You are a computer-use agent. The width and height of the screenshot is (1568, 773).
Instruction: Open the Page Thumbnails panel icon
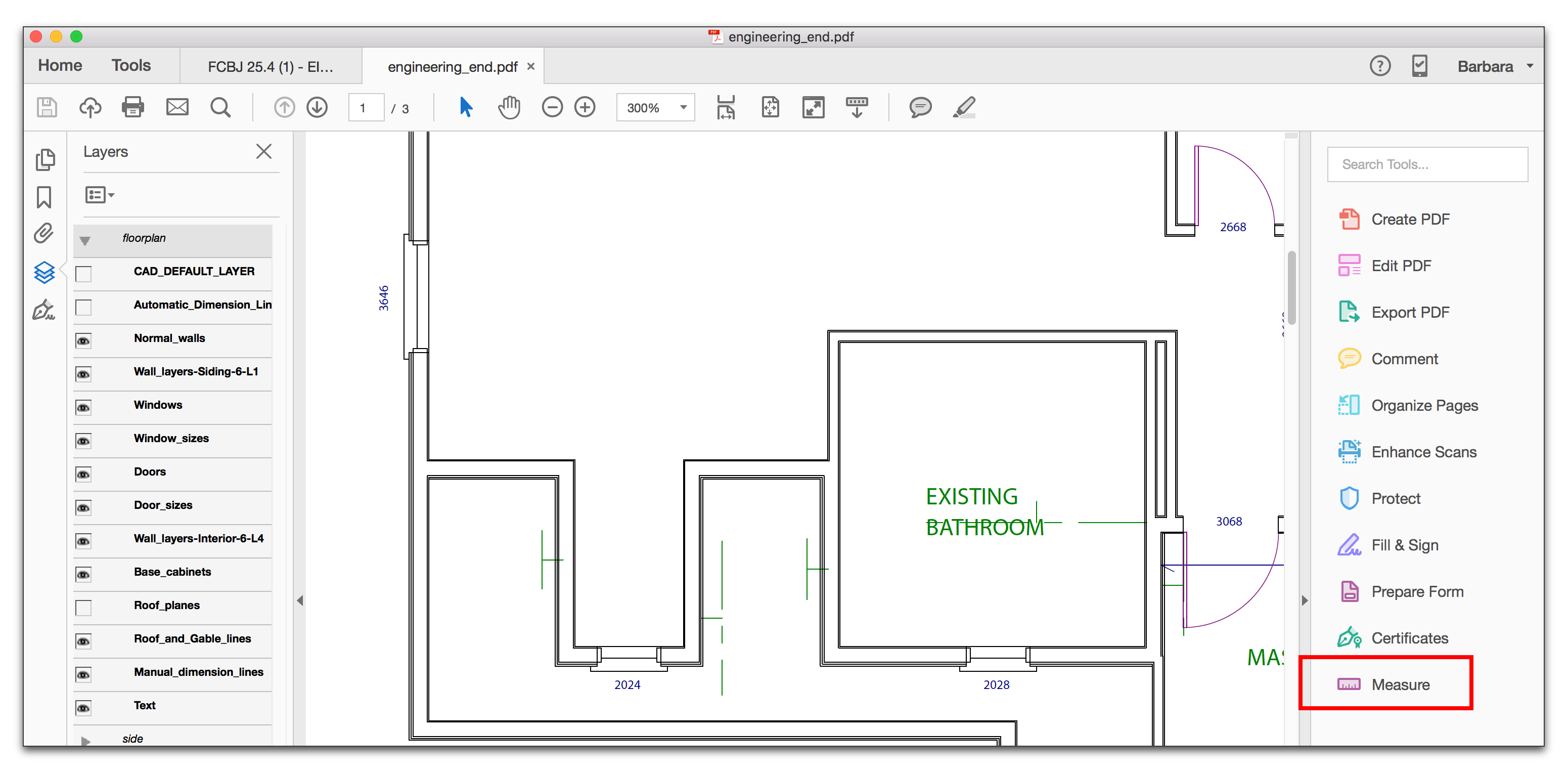pyautogui.click(x=44, y=159)
